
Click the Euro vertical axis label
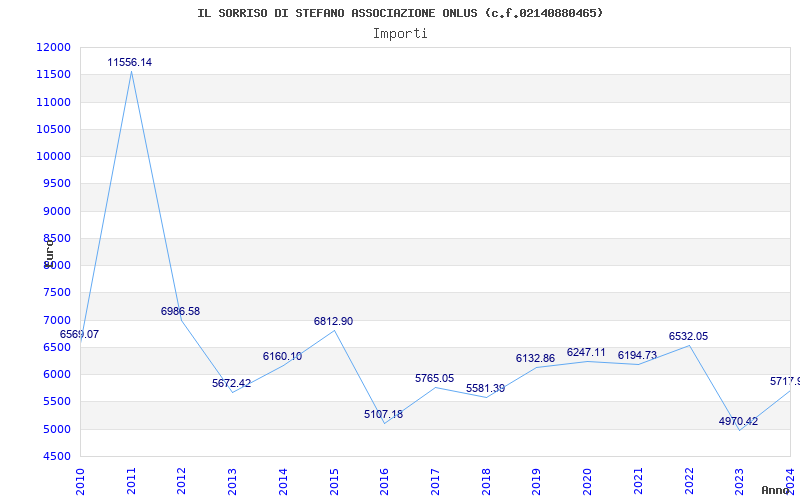(x=48, y=254)
